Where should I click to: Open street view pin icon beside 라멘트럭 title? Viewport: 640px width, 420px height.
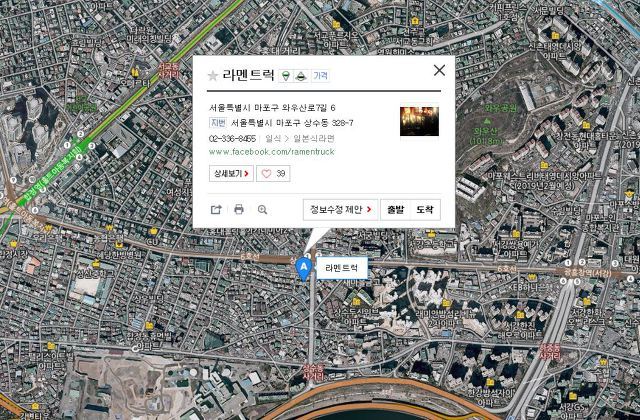pyautogui.click(x=287, y=76)
